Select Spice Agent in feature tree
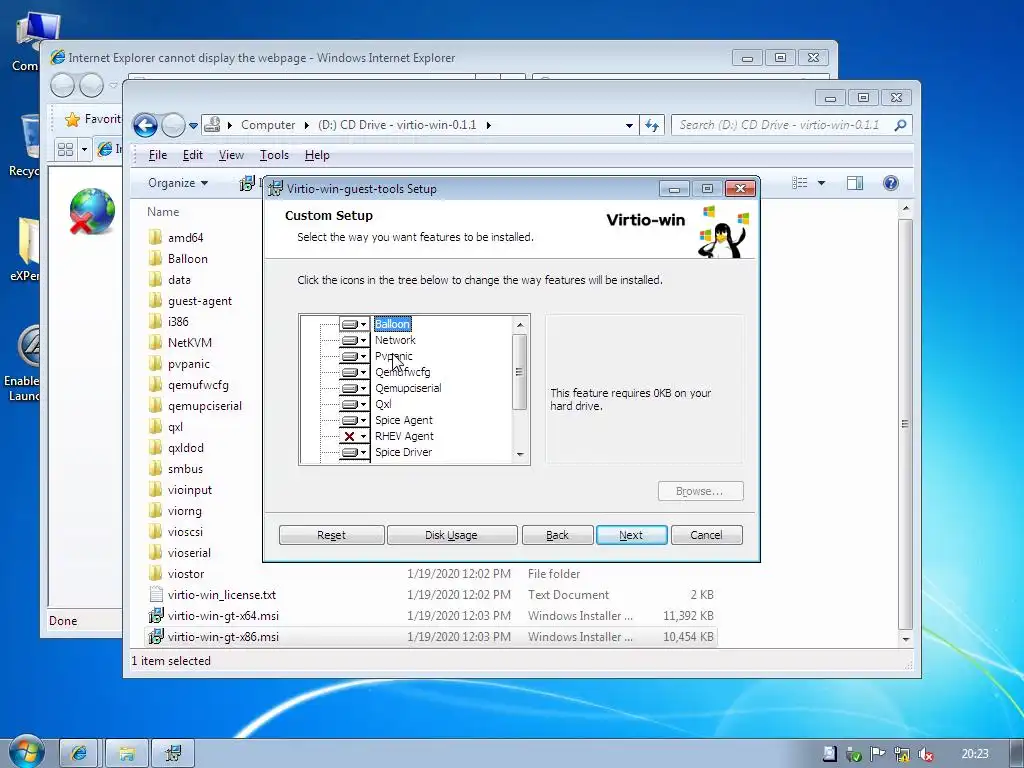 404,420
